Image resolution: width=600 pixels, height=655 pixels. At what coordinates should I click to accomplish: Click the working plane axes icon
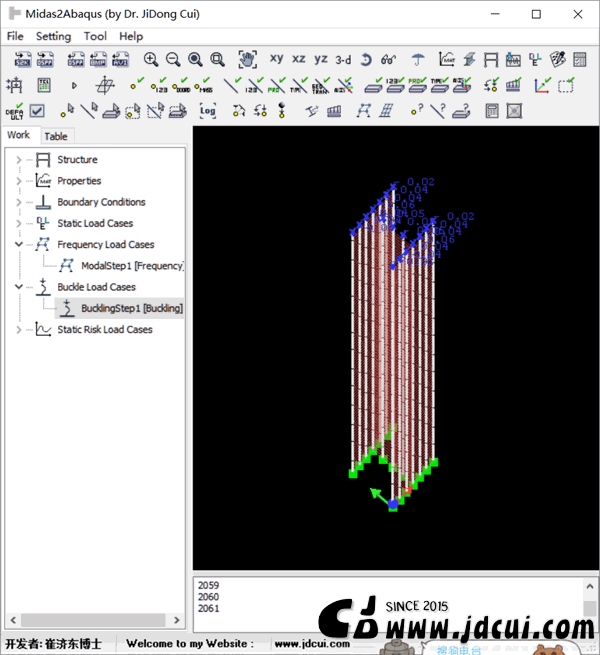point(105,85)
